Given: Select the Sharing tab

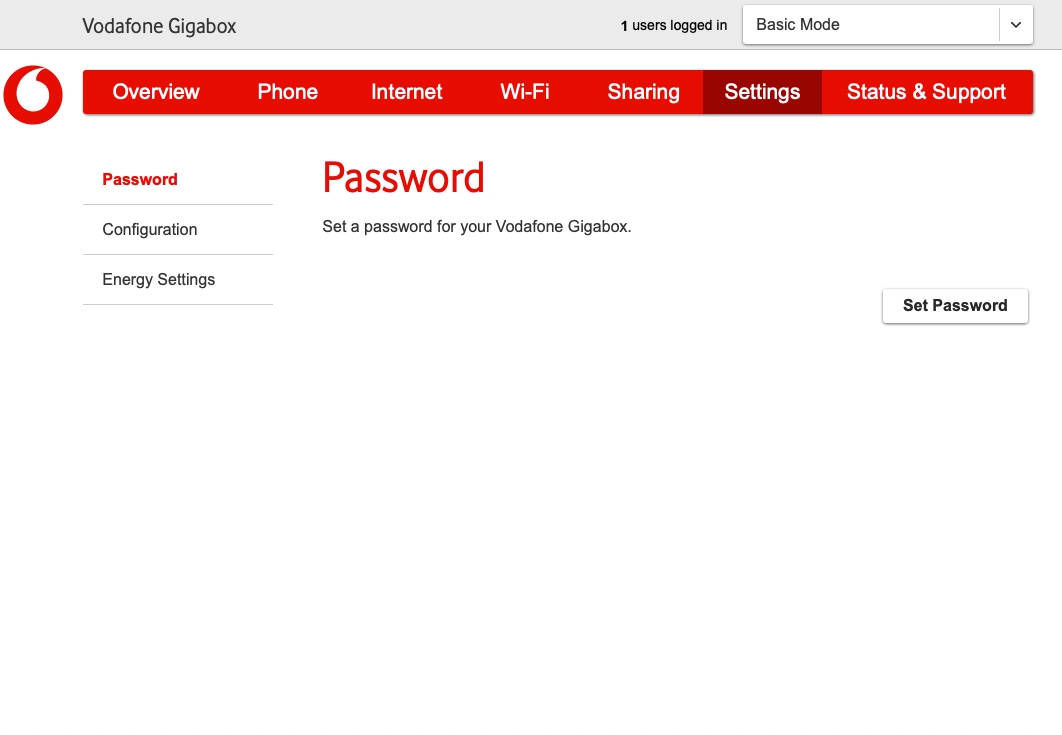Looking at the screenshot, I should click(643, 92).
